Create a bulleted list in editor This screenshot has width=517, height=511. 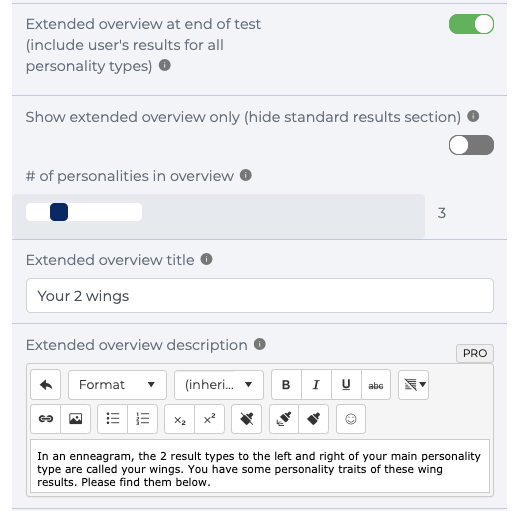(113, 419)
